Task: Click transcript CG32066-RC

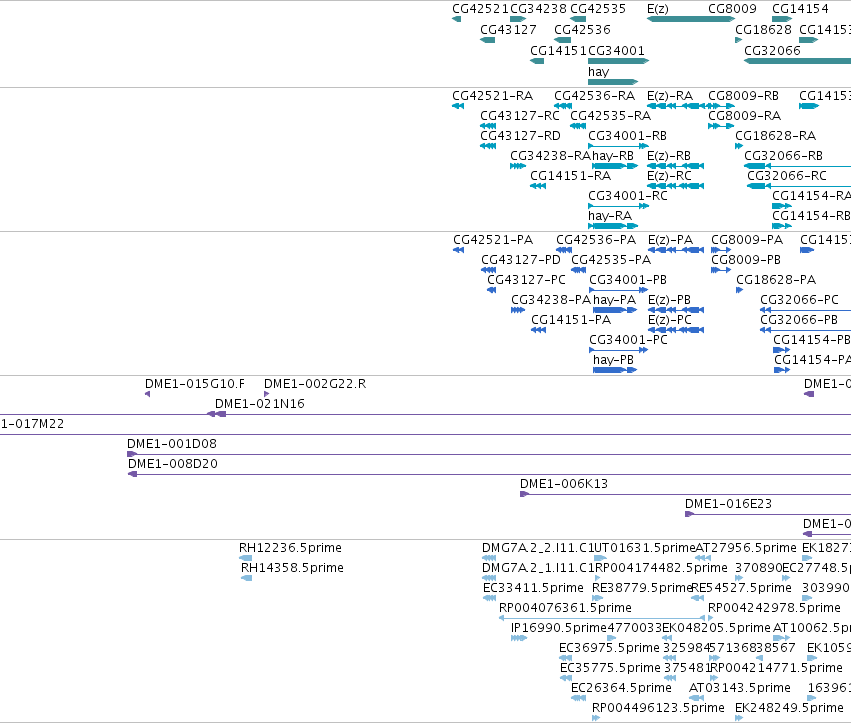Action: tap(787, 176)
